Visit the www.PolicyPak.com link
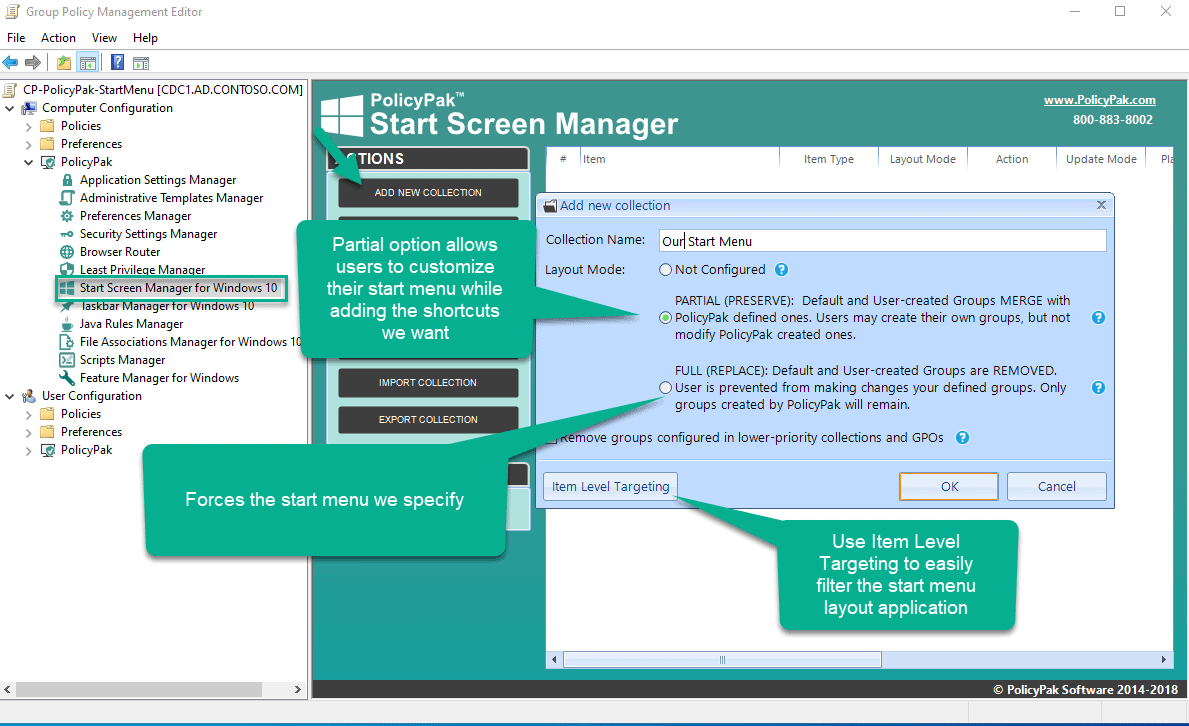Image resolution: width=1189 pixels, height=726 pixels. (x=1100, y=100)
